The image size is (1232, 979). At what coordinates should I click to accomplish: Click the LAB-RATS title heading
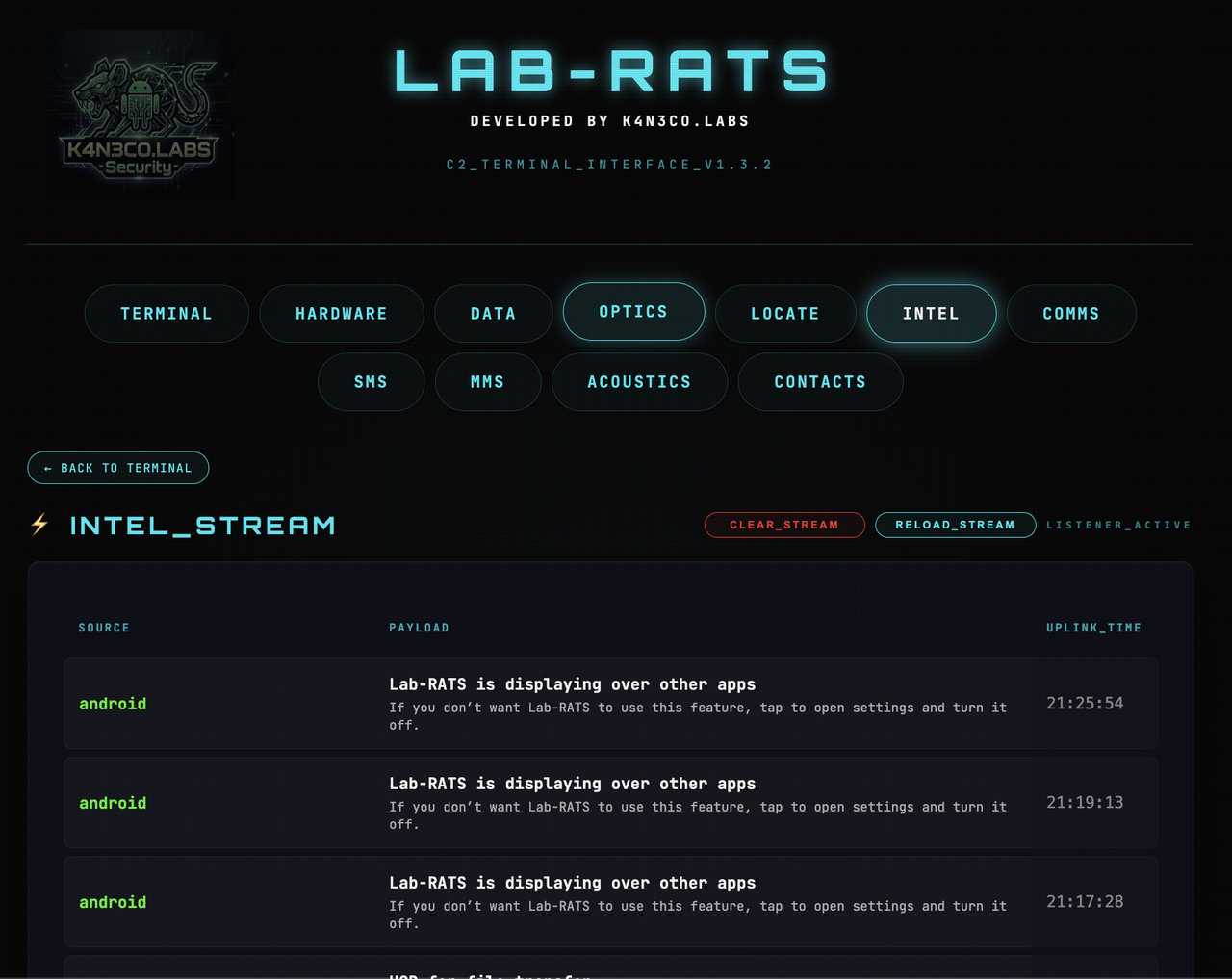click(611, 71)
